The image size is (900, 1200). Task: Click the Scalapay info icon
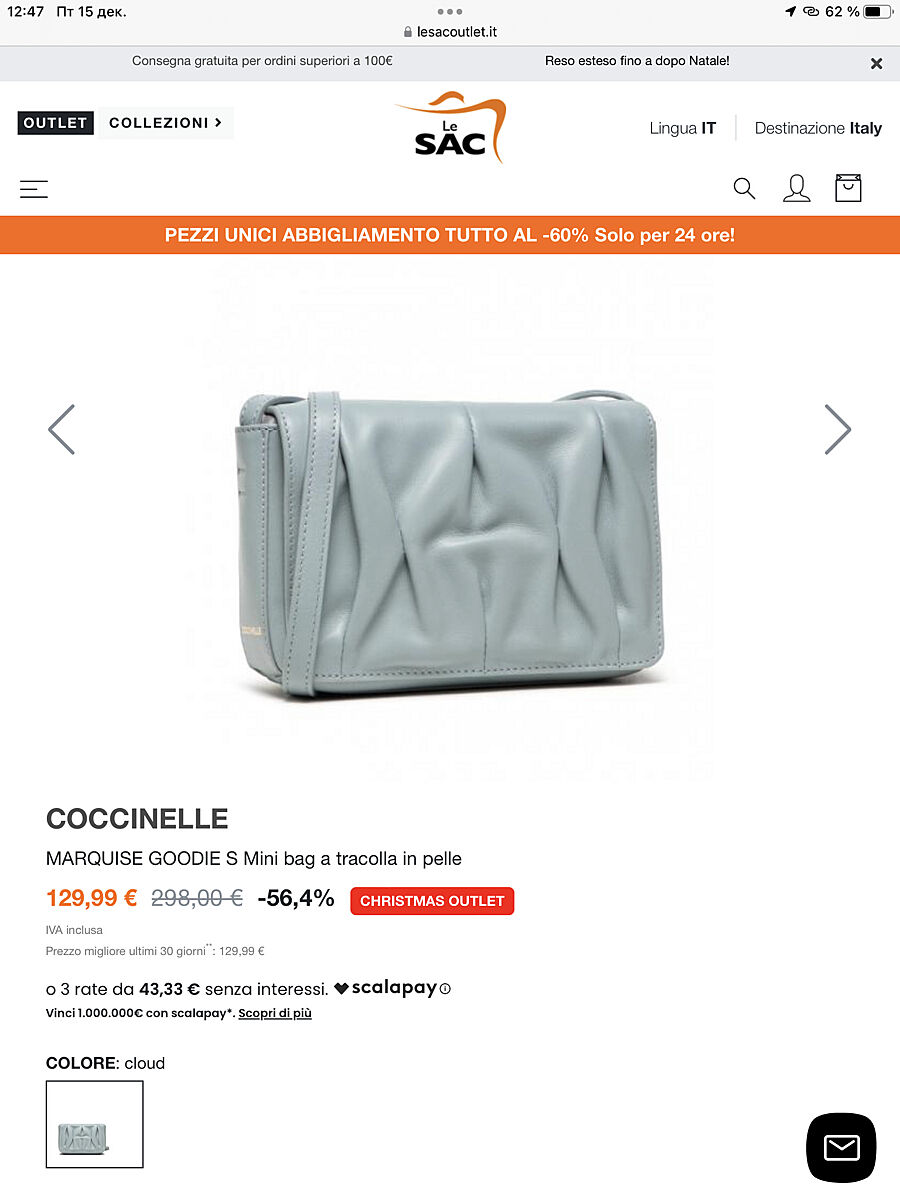[x=445, y=989]
